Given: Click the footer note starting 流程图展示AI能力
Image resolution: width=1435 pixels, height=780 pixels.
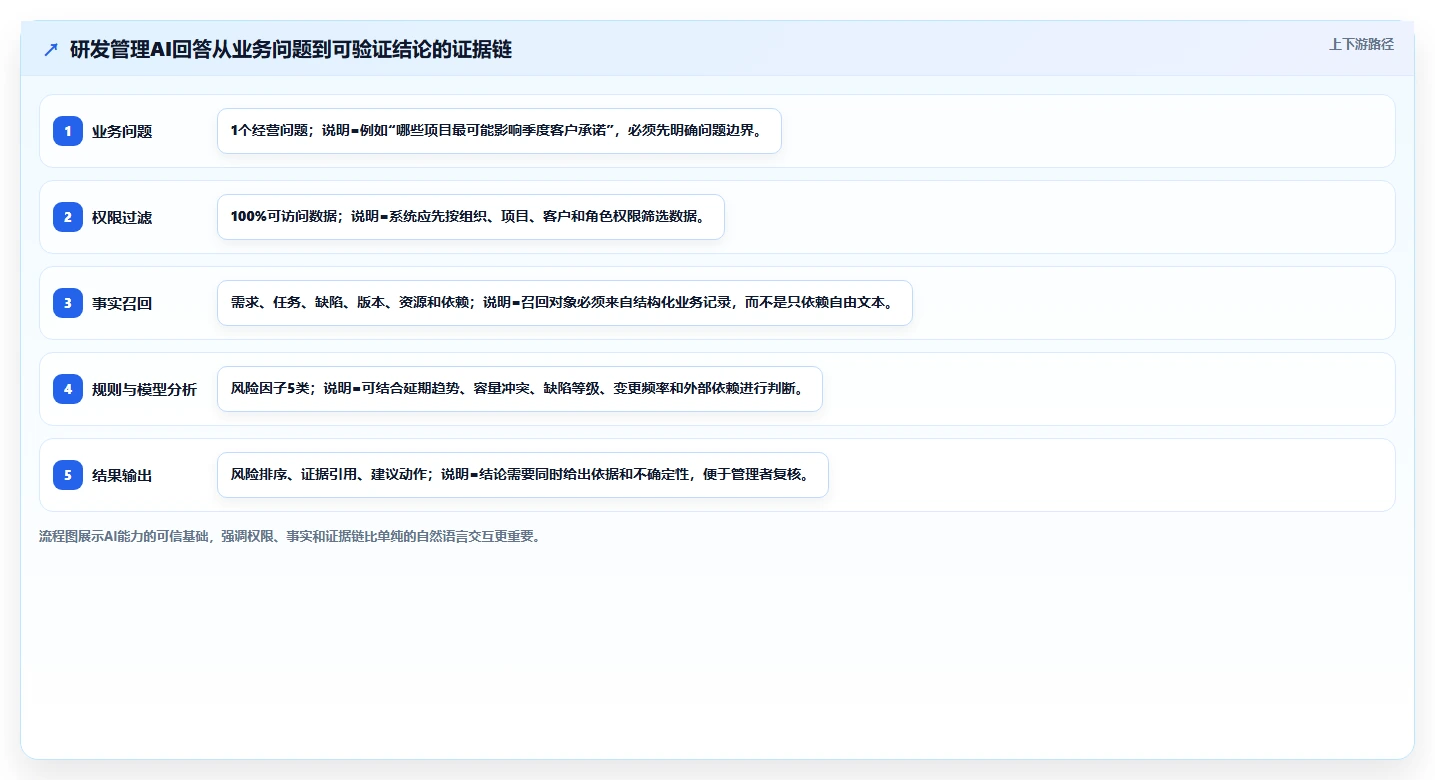Looking at the screenshot, I should 290,536.
